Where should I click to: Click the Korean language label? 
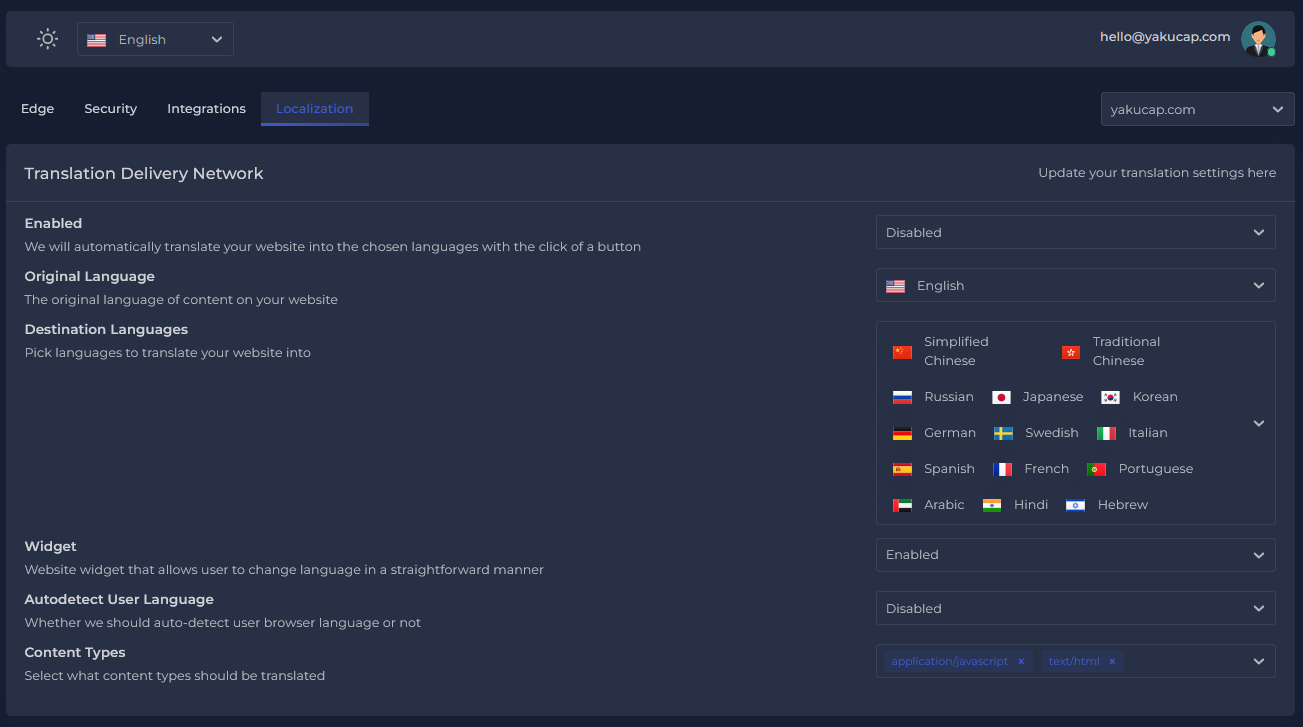[x=1155, y=397]
